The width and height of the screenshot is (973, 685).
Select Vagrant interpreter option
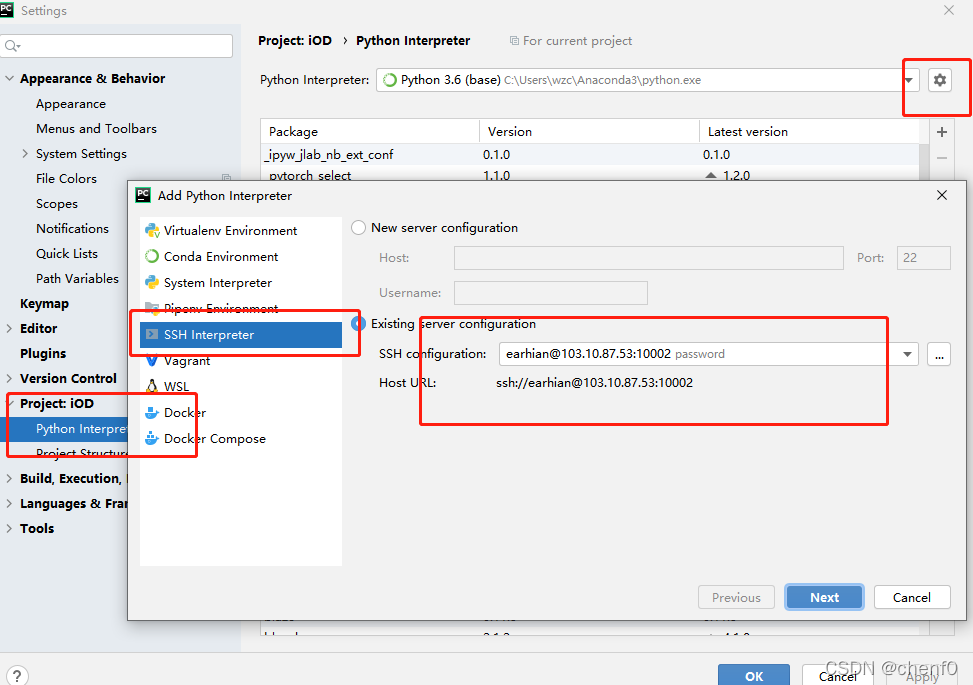pos(241,360)
